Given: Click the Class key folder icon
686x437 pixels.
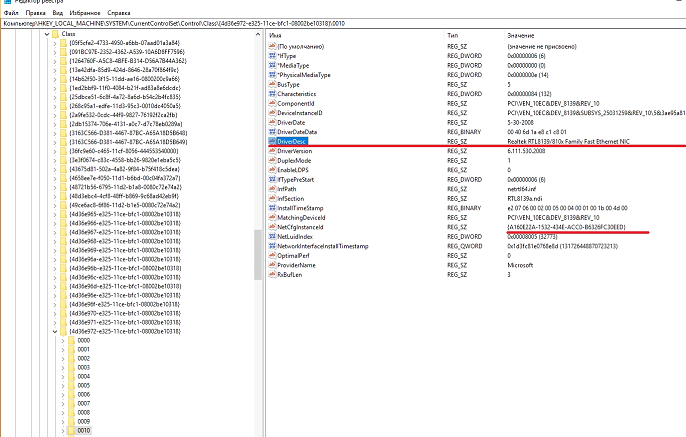Looking at the screenshot, I should pos(55,33).
